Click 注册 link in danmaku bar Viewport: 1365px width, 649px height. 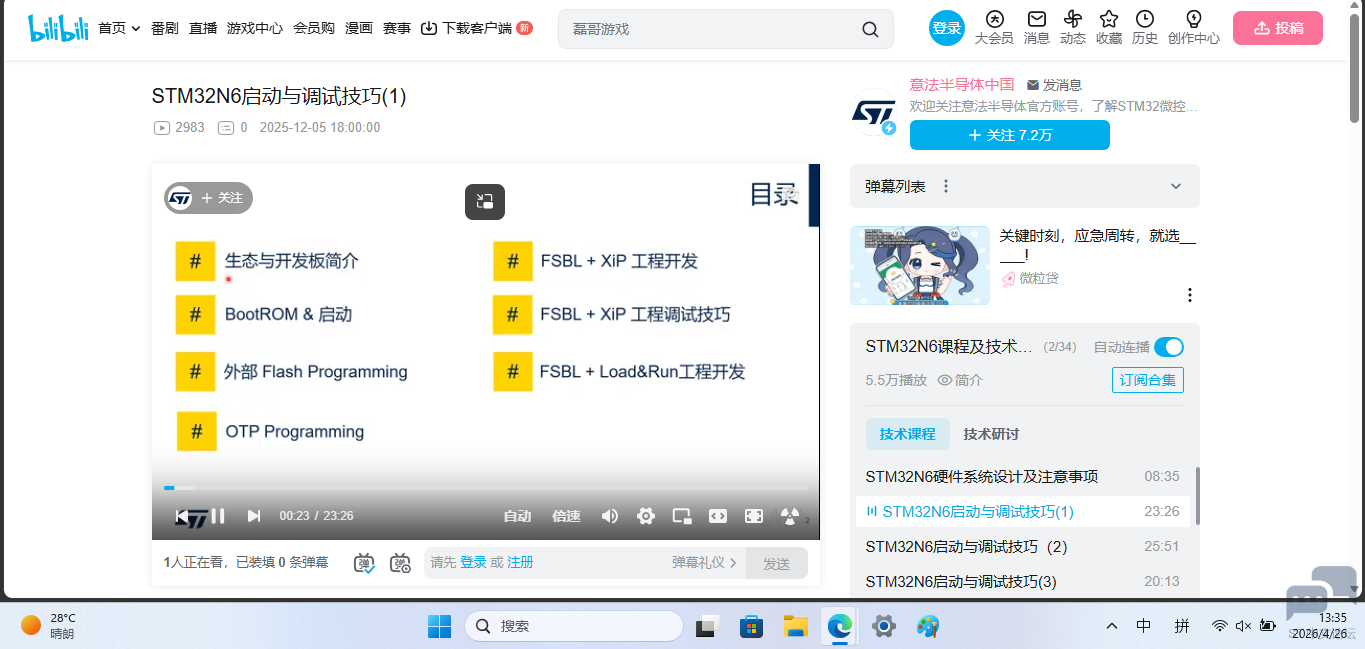(520, 563)
